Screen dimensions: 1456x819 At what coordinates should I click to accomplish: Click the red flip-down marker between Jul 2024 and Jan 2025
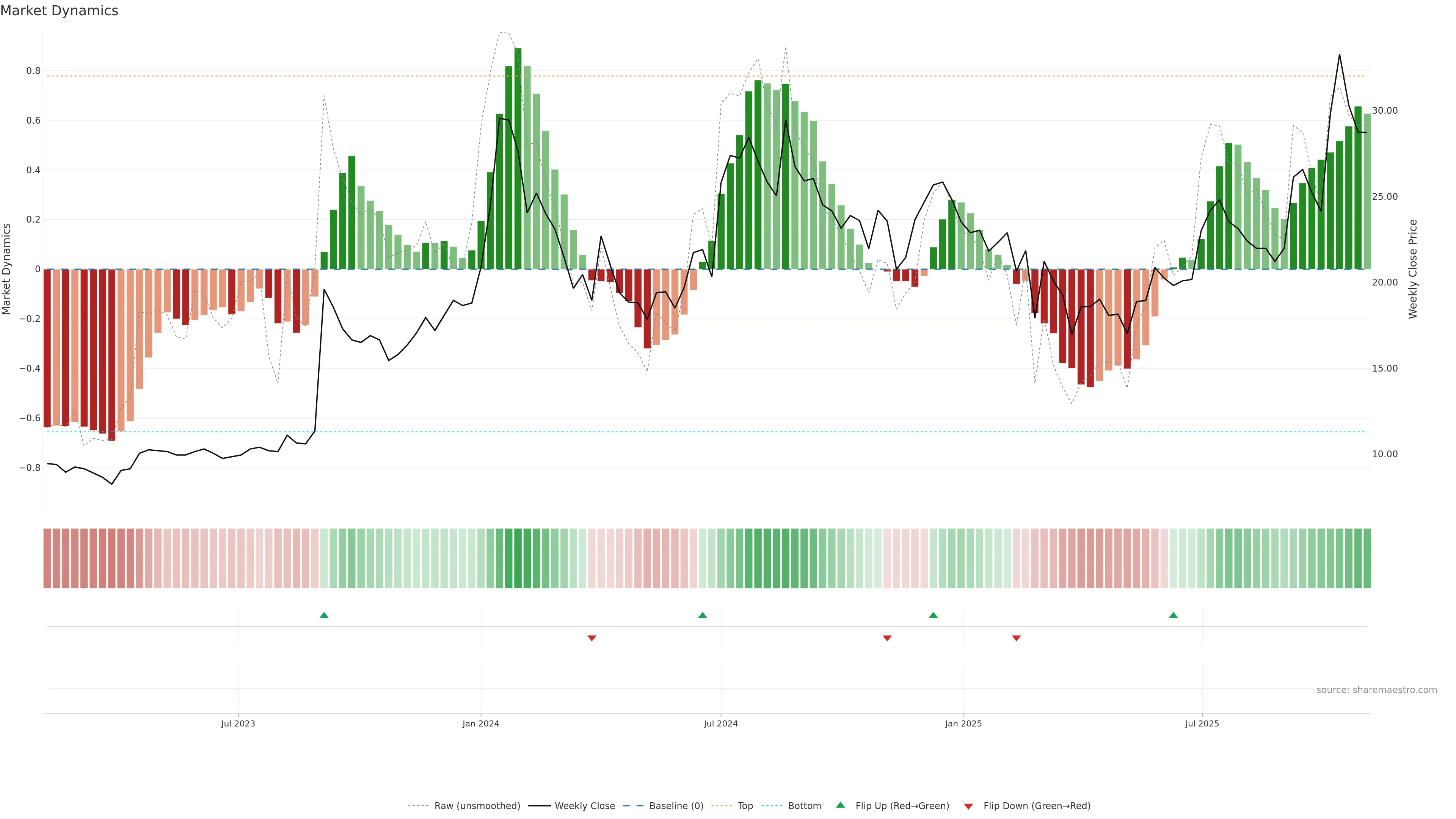[x=887, y=638]
